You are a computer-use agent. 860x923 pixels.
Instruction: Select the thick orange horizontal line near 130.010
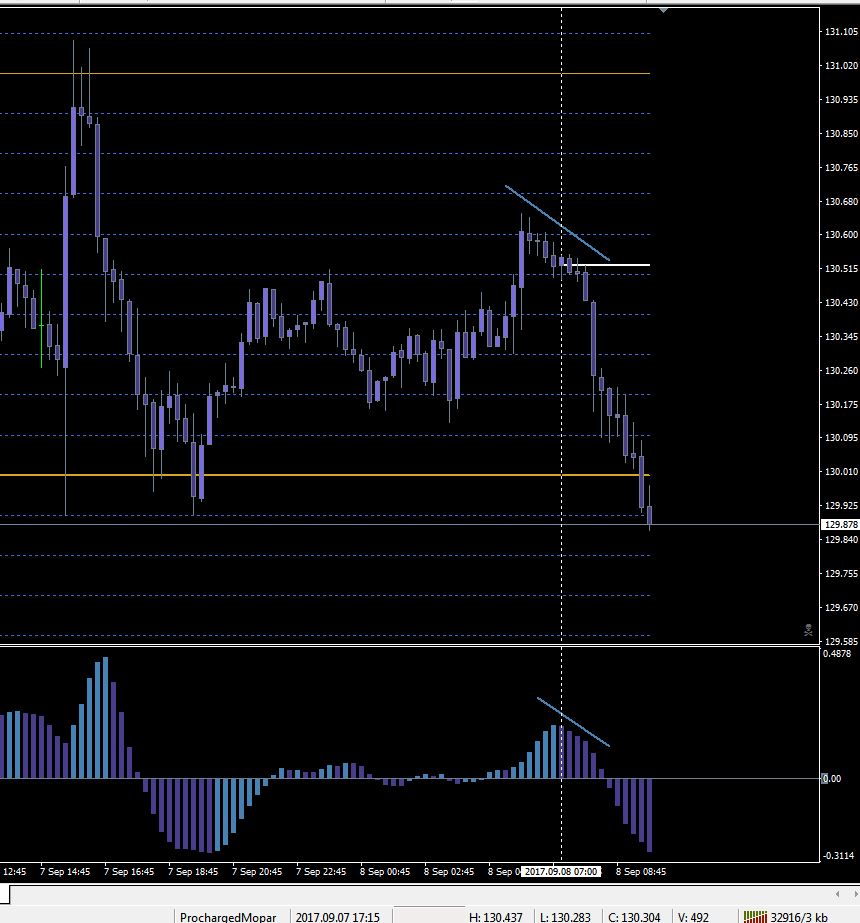pos(325,475)
